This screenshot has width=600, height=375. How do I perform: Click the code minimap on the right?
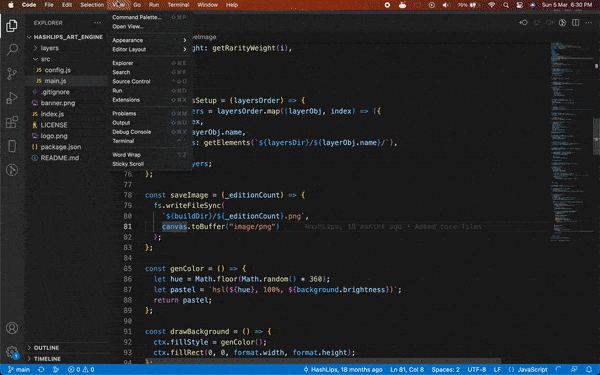tap(572, 142)
